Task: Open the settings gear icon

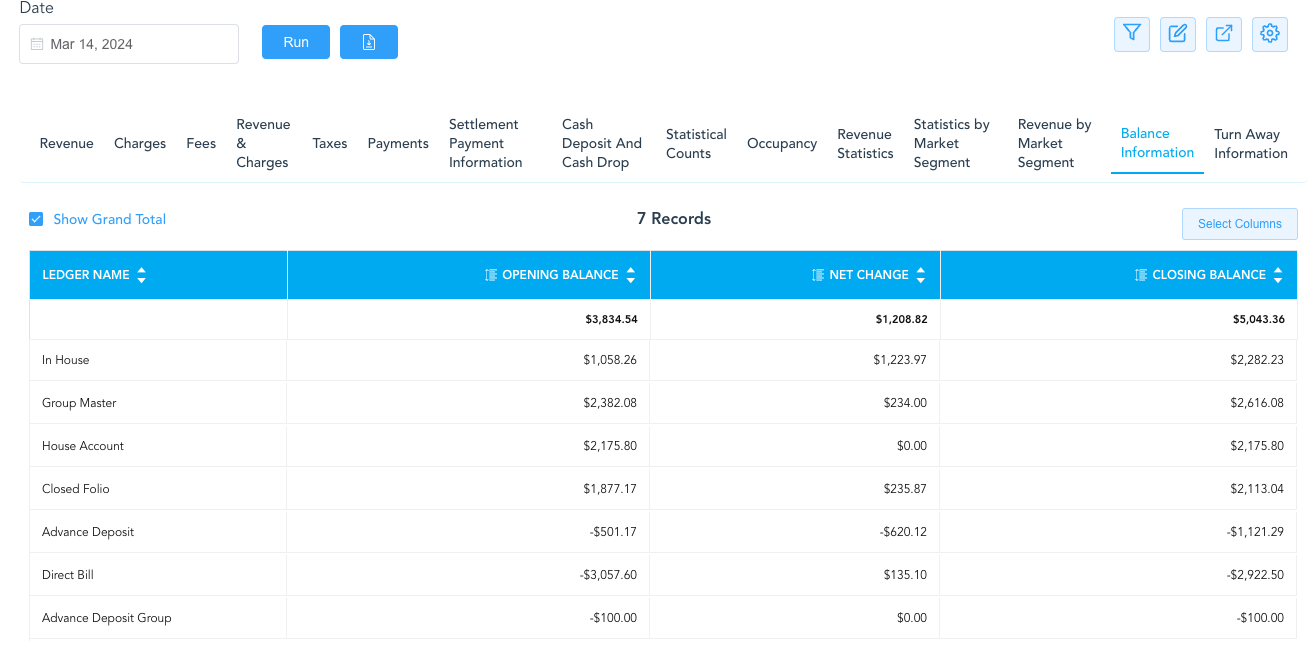Action: tap(1269, 33)
